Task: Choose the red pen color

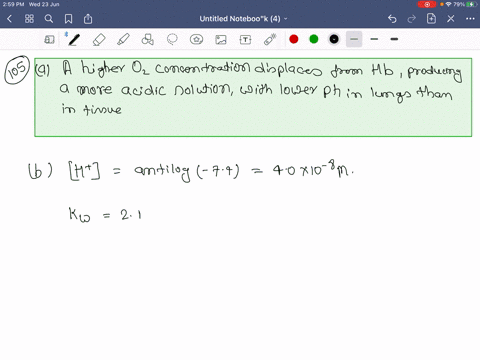Action: [x=294, y=39]
